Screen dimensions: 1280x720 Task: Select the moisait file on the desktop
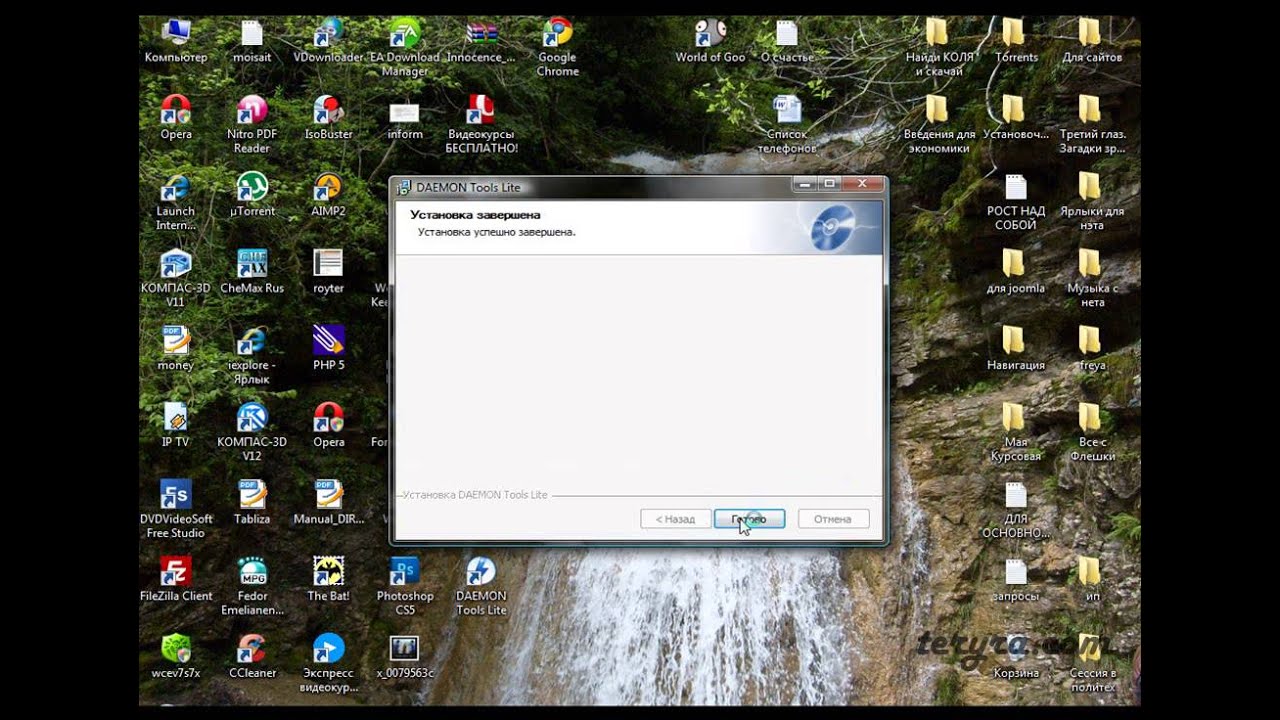tap(252, 40)
